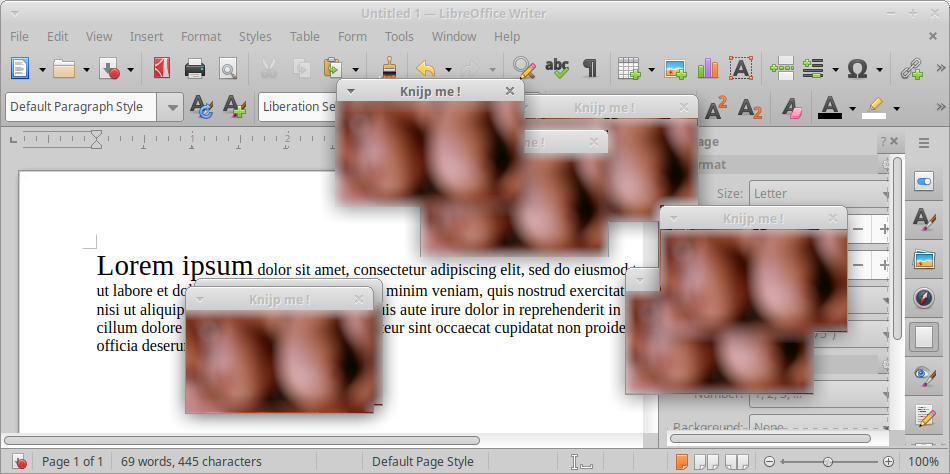The width and height of the screenshot is (950, 474).
Task: Toggle superscript formatting
Action: click(x=716, y=107)
